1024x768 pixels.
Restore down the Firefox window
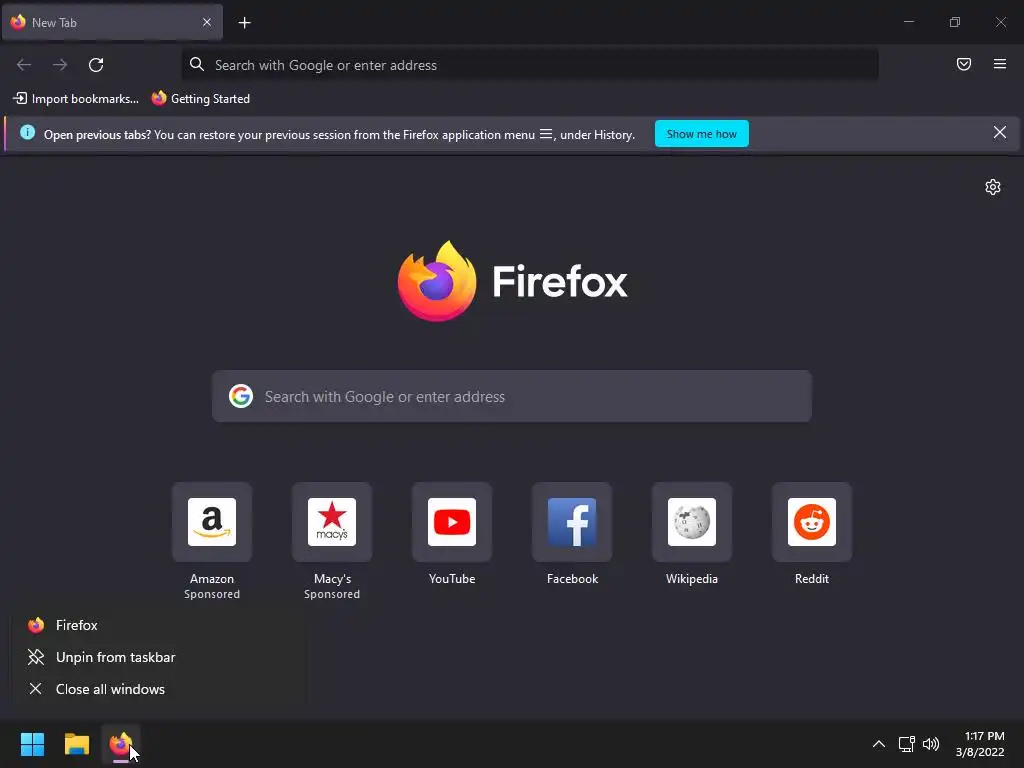pos(955,22)
